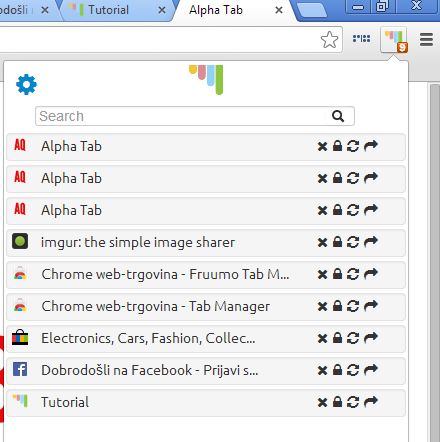Refresh the Tutorial entry in the list

(x=353, y=402)
